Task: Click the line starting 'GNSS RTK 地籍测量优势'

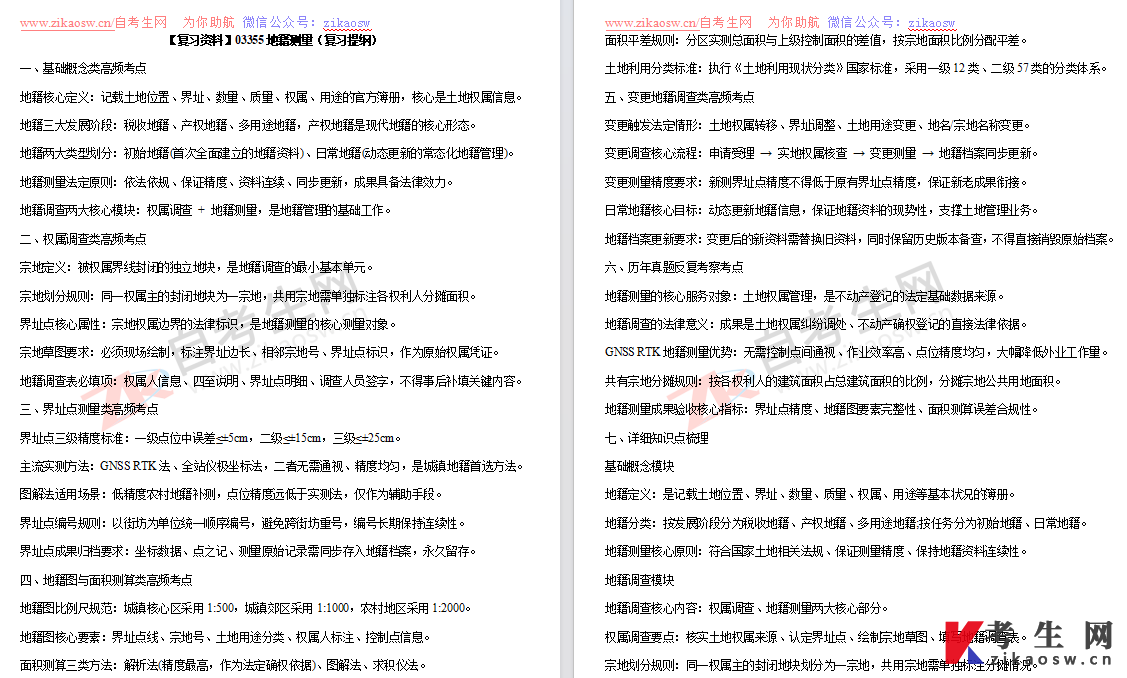Action: coord(856,352)
